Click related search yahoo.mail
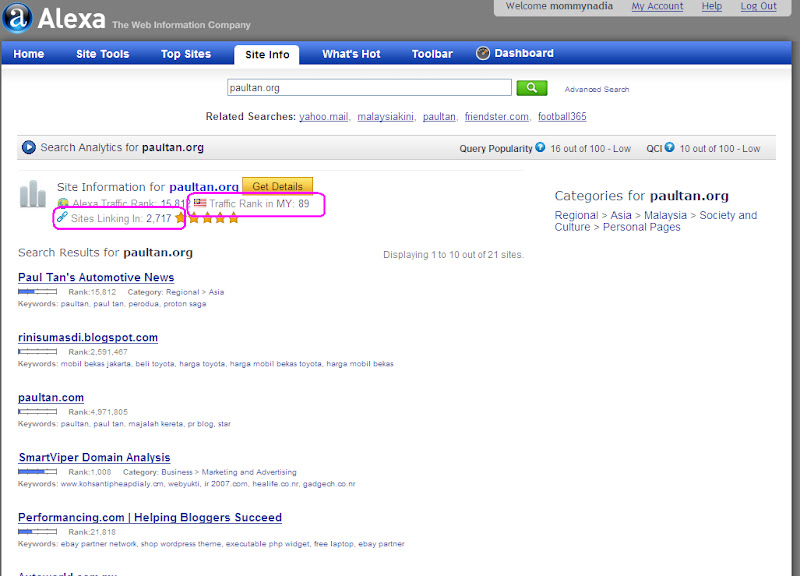 pos(323,117)
